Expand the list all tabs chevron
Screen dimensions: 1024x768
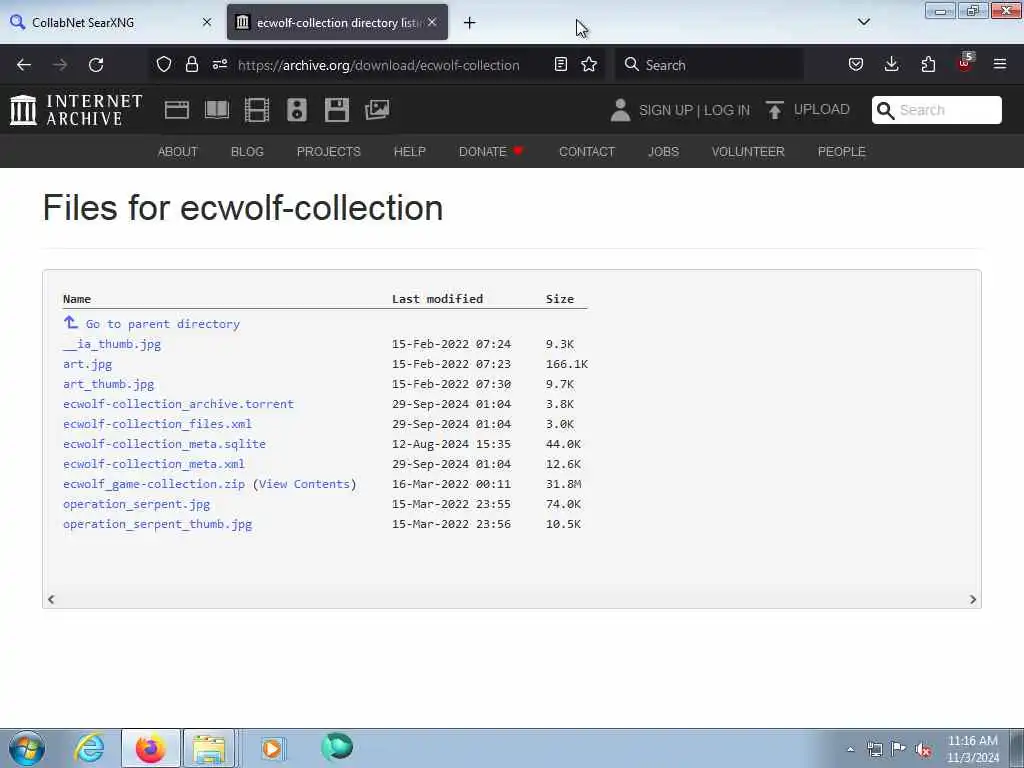(x=864, y=22)
